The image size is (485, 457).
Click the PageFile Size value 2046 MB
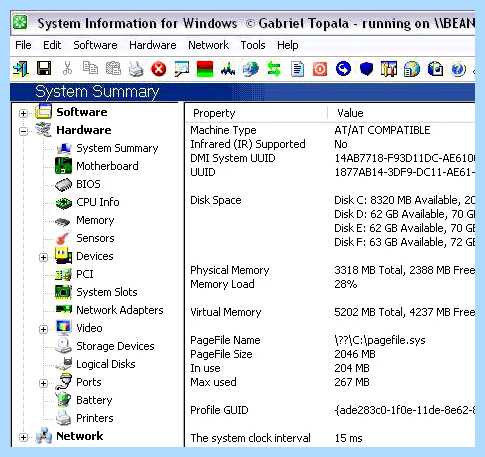(x=355, y=354)
